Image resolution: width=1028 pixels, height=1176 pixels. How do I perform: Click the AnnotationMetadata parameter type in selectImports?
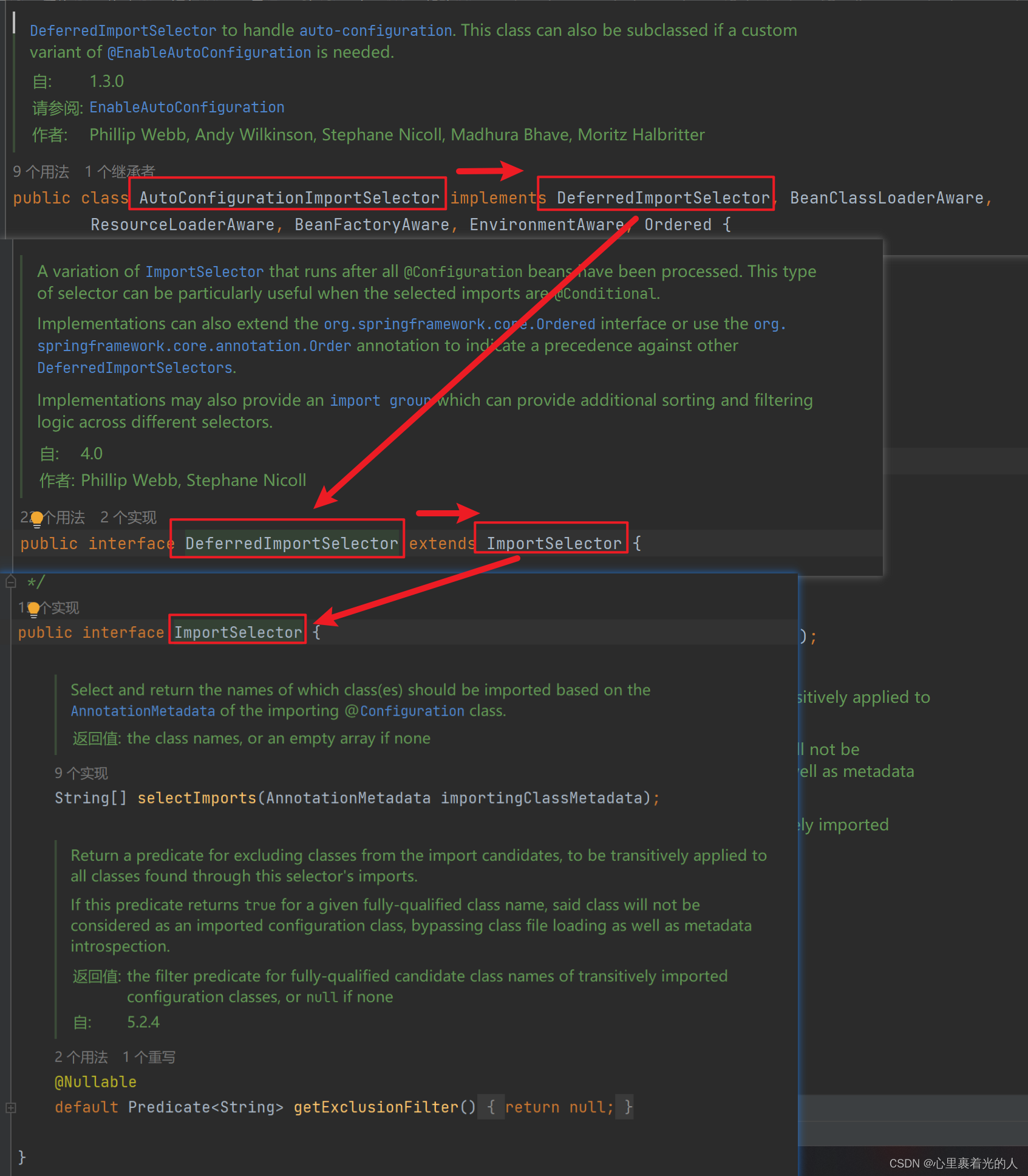point(349,798)
